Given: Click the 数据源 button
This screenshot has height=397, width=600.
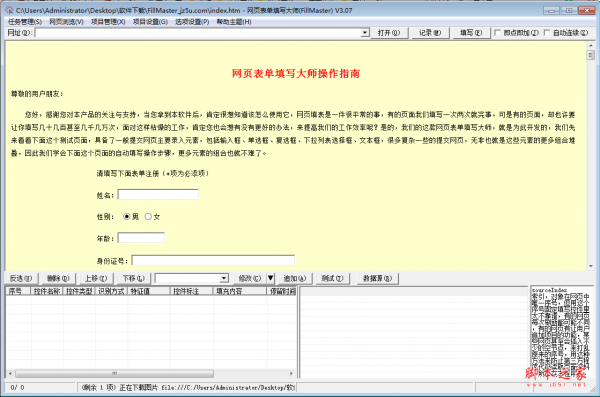Looking at the screenshot, I should coord(377,278).
